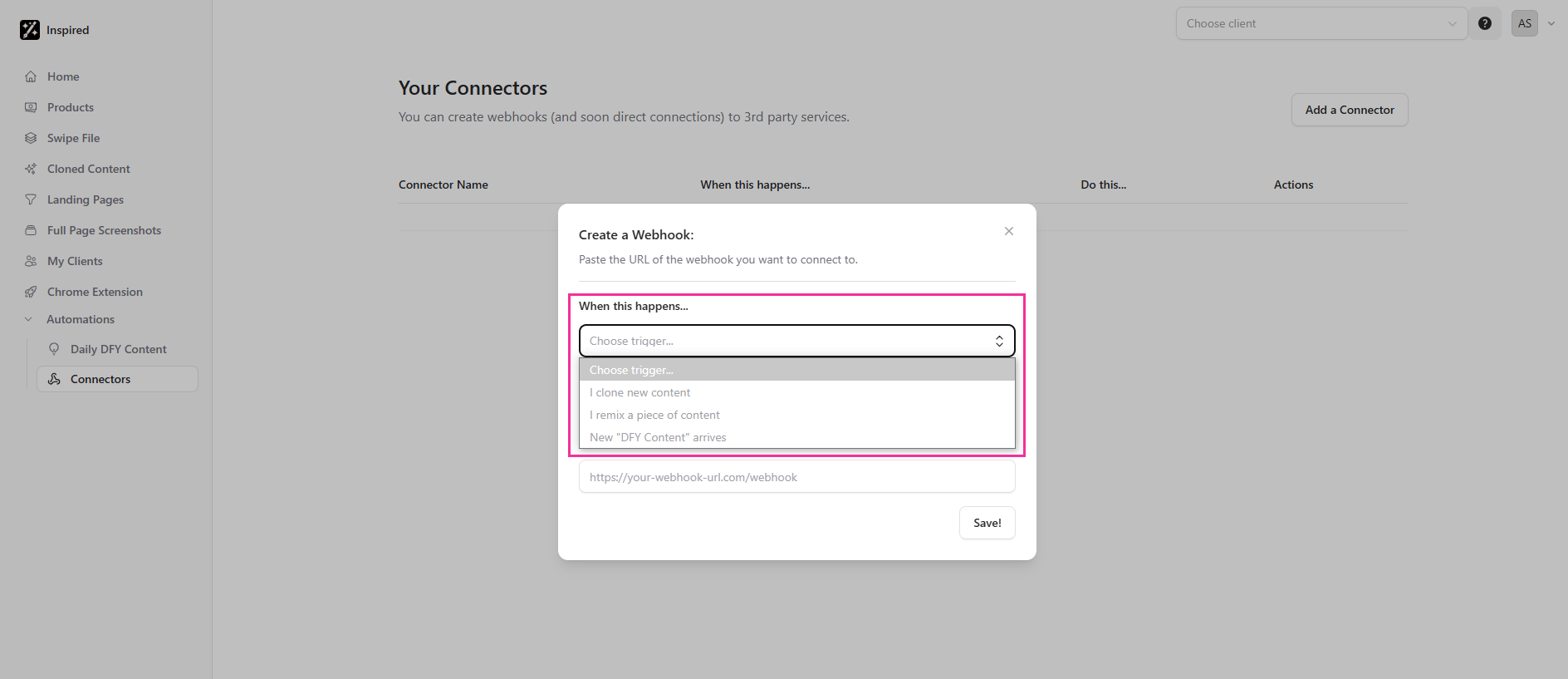The width and height of the screenshot is (1568, 679).
Task: Go to Home in sidebar
Action: (63, 76)
